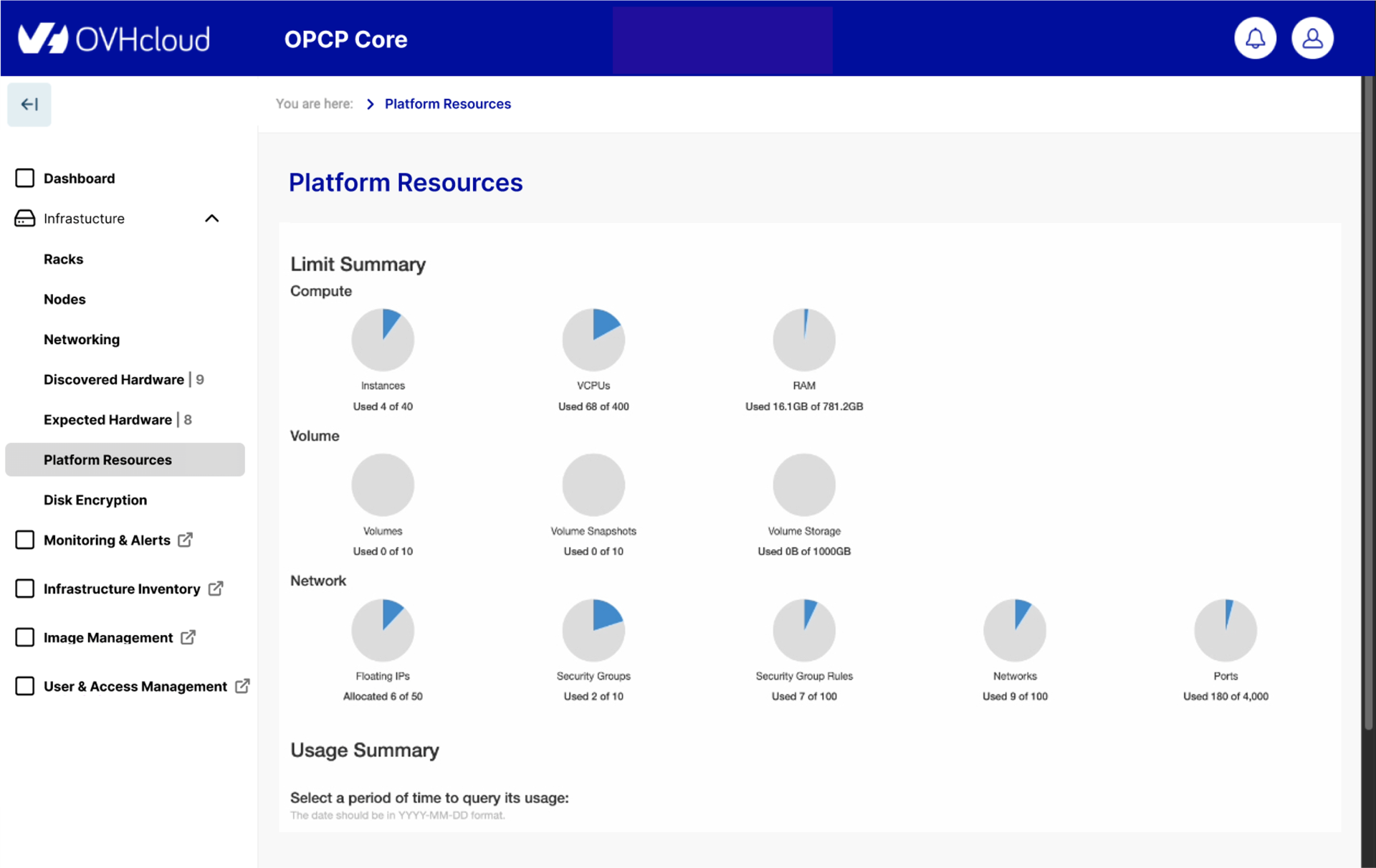
Task: Click the square icon beside Image Management
Action: [25, 637]
